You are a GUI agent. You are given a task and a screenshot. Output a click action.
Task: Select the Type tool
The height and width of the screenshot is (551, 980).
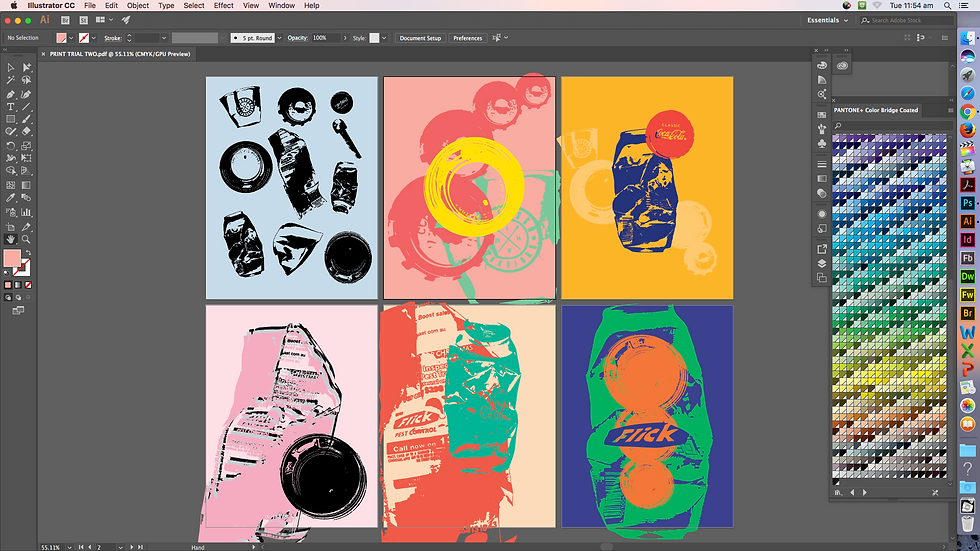coord(11,107)
